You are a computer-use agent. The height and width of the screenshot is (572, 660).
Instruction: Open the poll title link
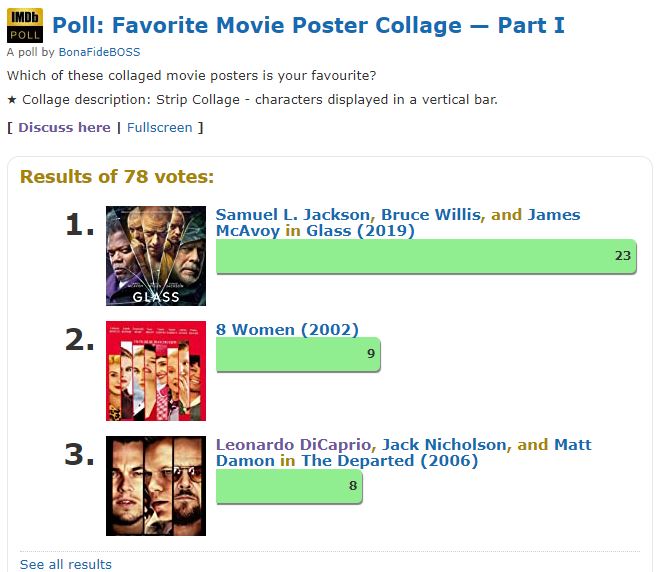pos(308,24)
